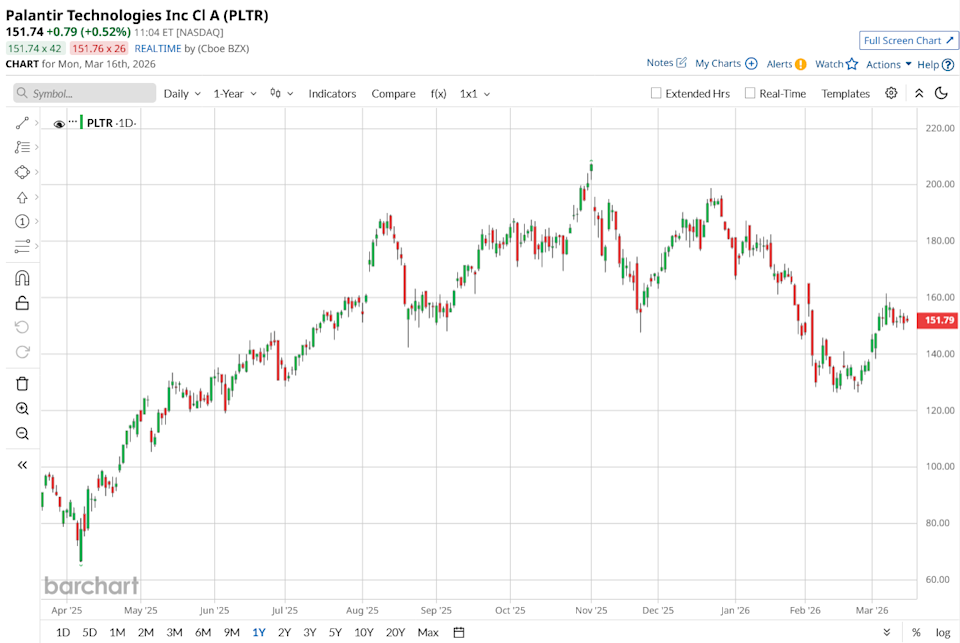Switch to the 5Y time range
Screen dimensions: 960x643
click(x=335, y=632)
